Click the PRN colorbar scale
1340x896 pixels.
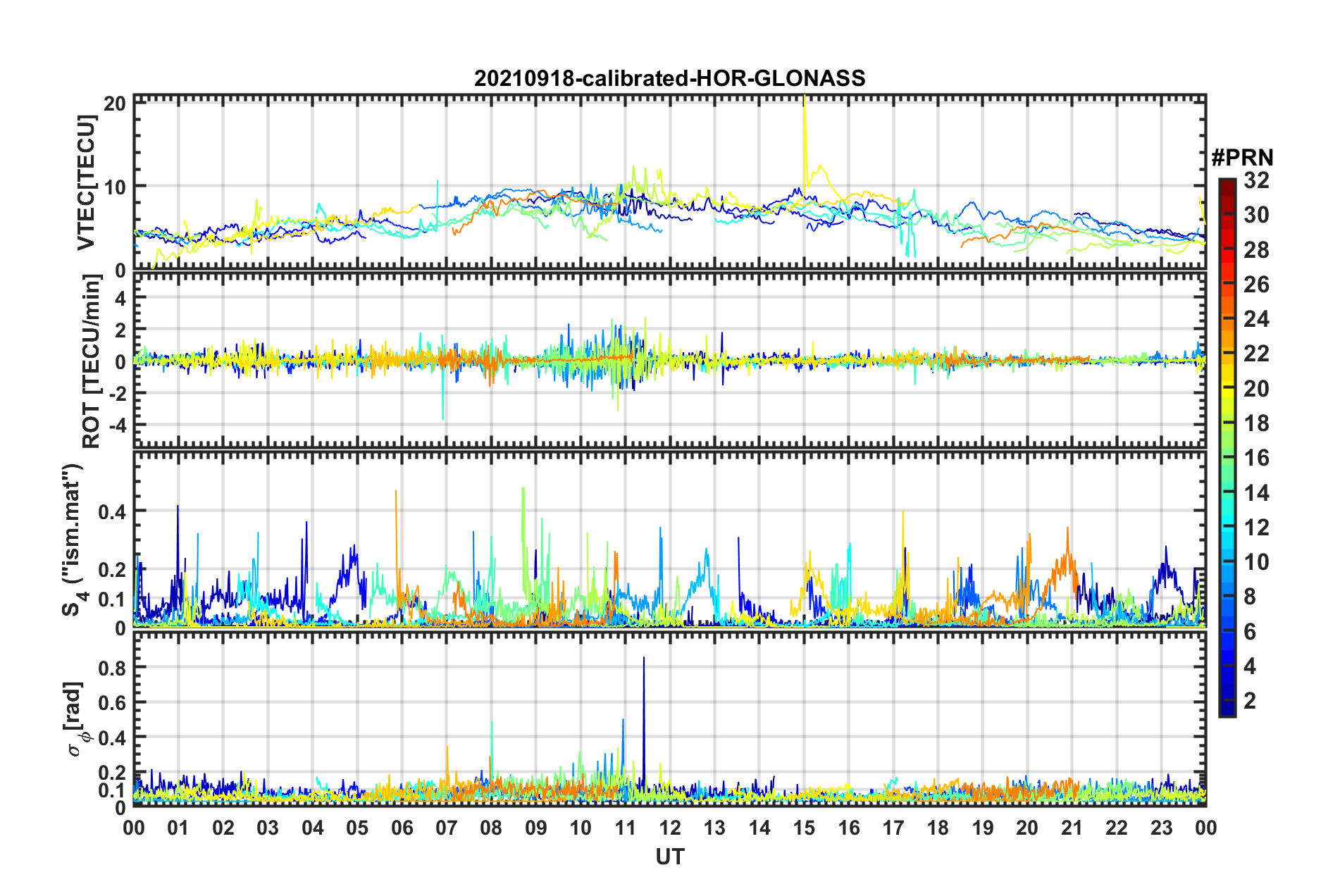pos(1227,448)
